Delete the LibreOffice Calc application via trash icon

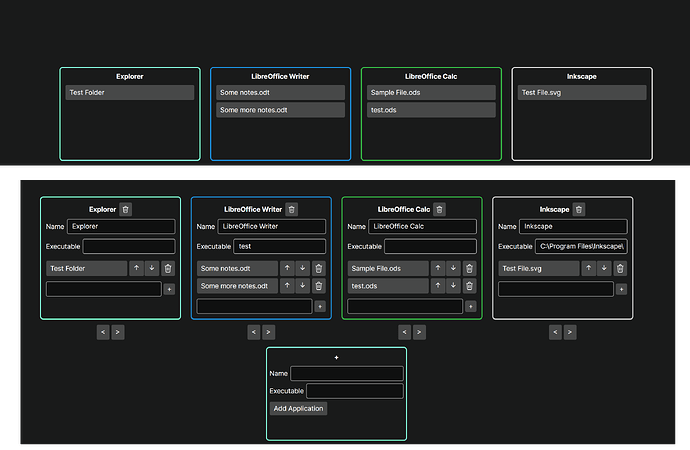tap(439, 209)
